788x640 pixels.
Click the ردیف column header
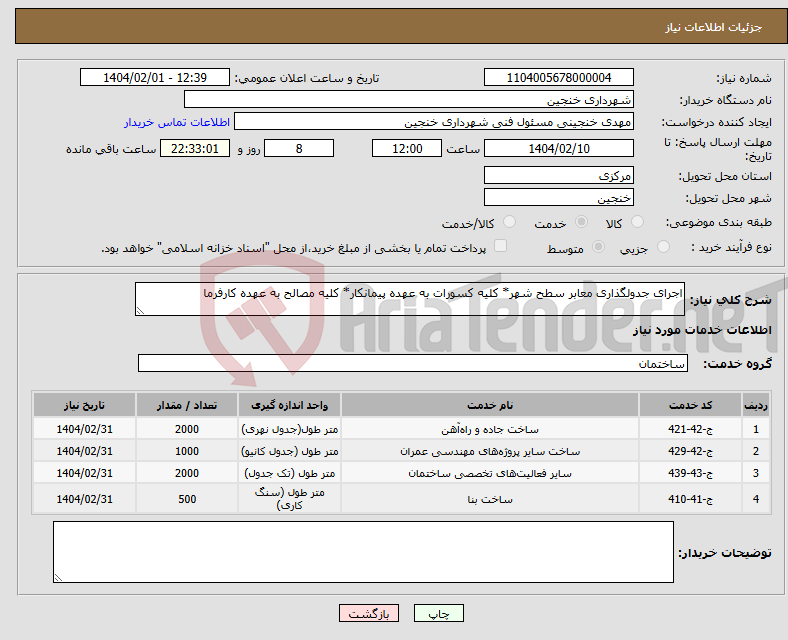(756, 405)
